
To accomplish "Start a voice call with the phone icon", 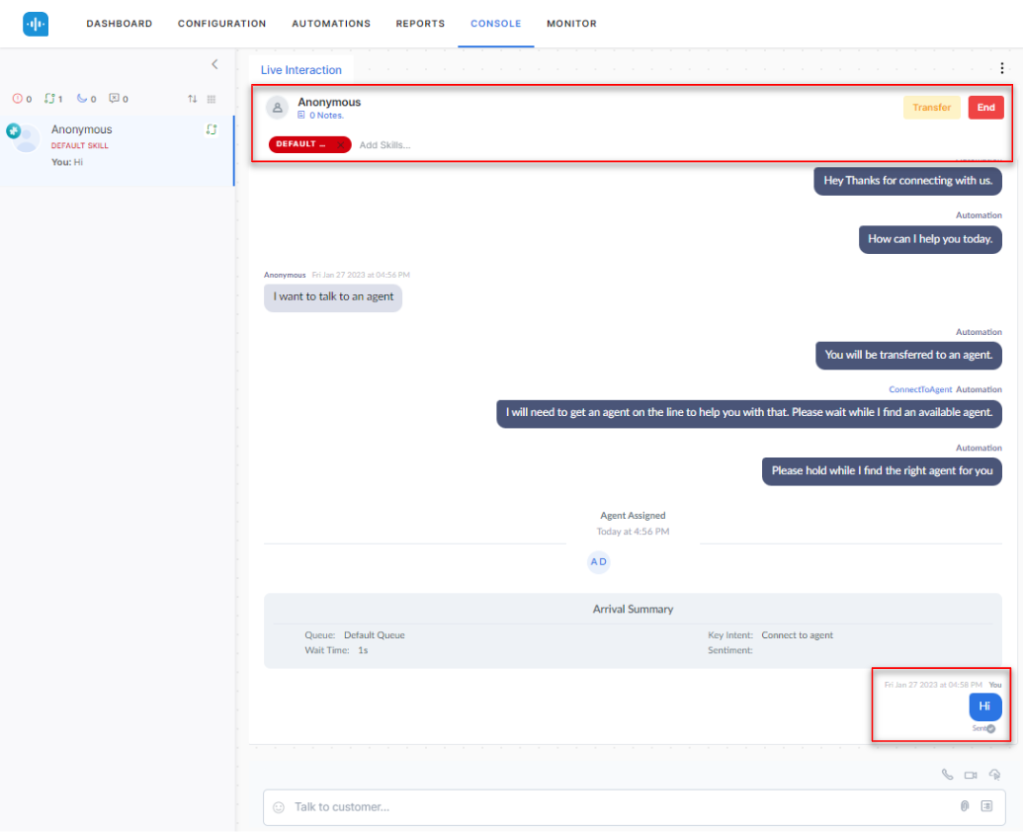I will [x=948, y=774].
